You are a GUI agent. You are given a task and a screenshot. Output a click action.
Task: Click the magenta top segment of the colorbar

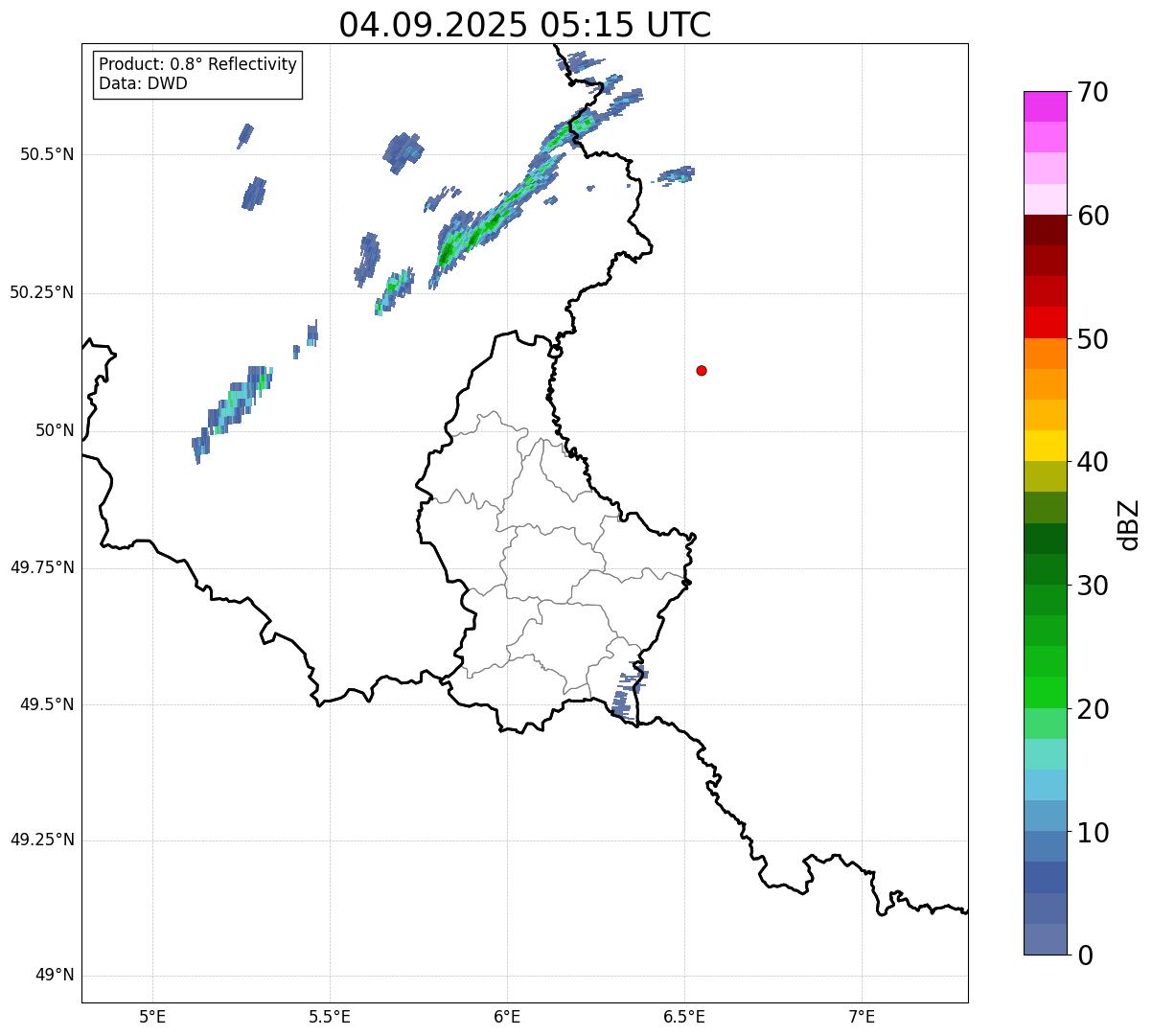click(x=1046, y=106)
